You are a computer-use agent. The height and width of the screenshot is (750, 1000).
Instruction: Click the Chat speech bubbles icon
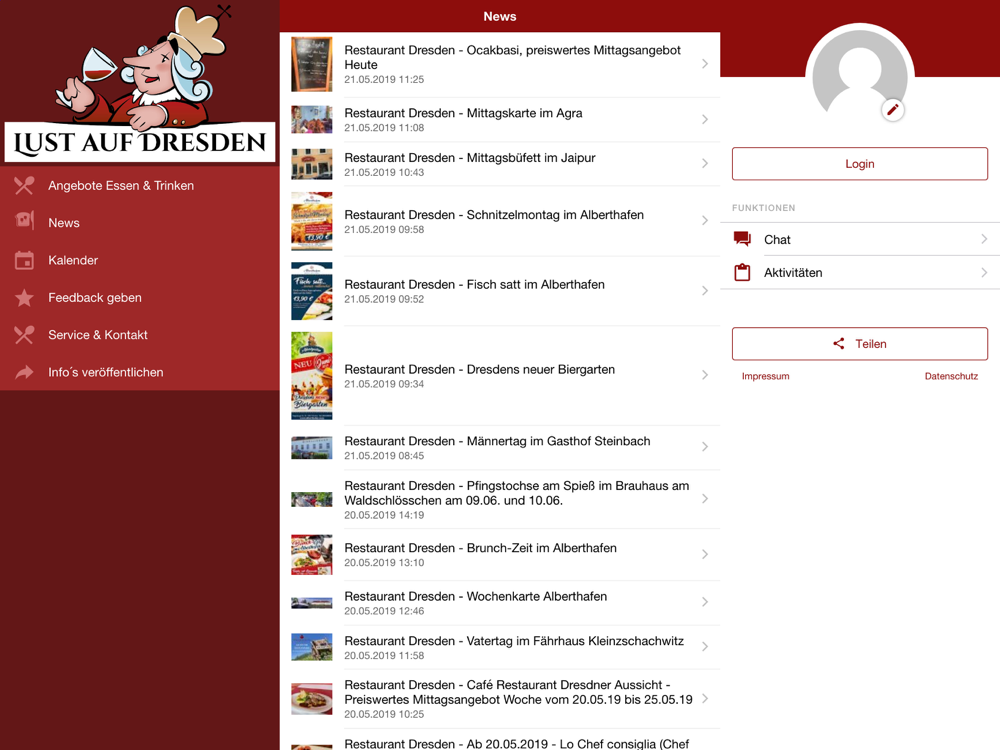tap(742, 239)
